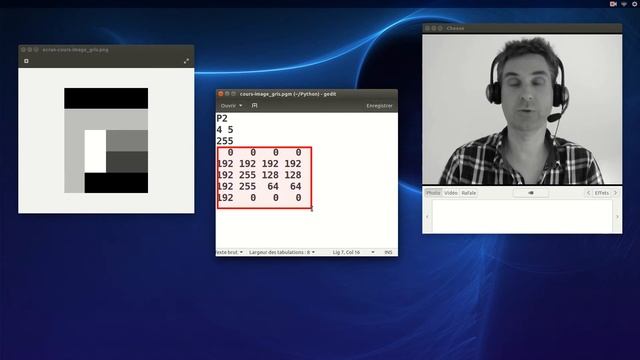Click the INS indicator in gedit status bar
The width and height of the screenshot is (640, 360).
(388, 252)
